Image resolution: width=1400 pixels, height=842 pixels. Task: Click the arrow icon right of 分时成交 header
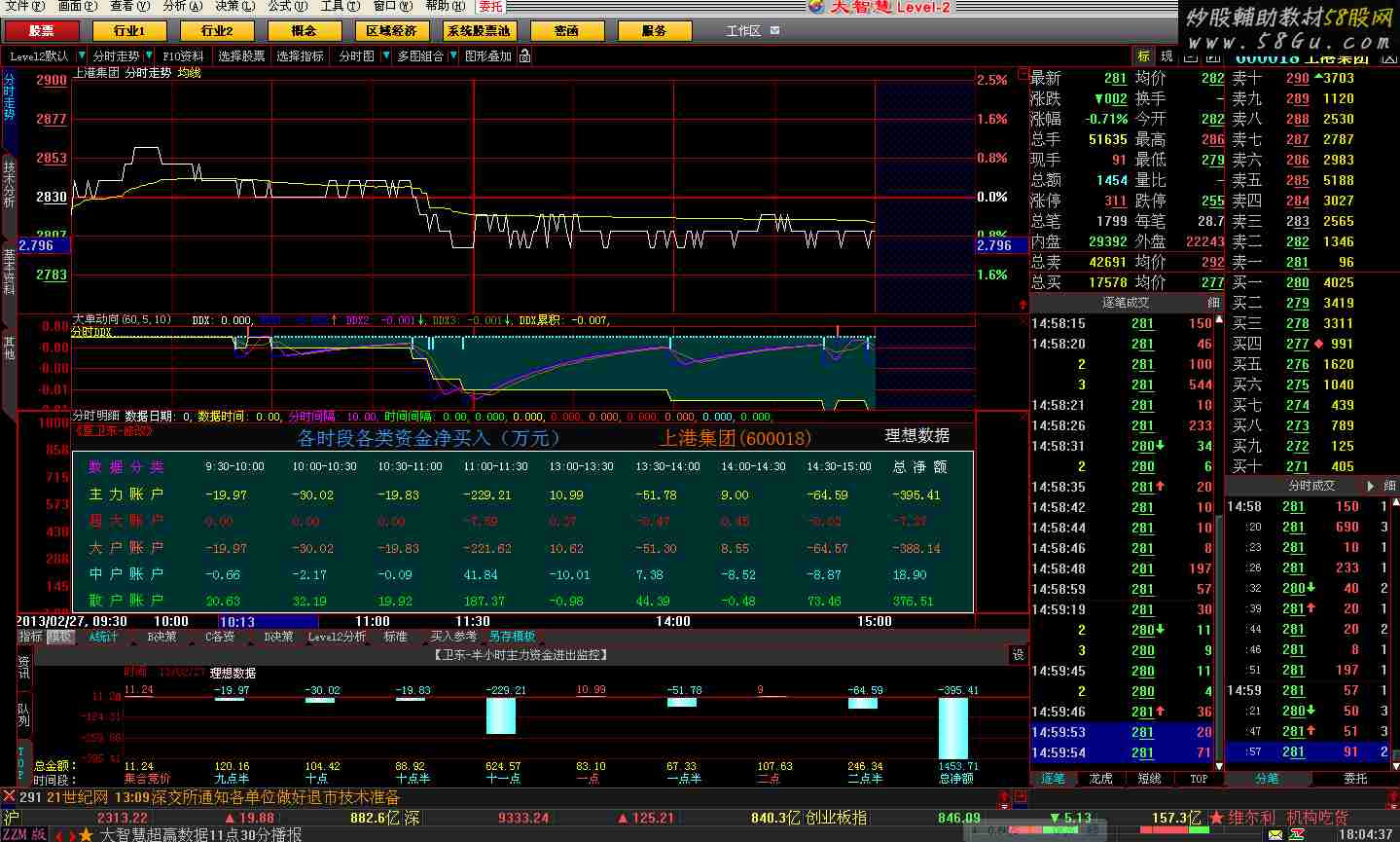click(x=1370, y=485)
